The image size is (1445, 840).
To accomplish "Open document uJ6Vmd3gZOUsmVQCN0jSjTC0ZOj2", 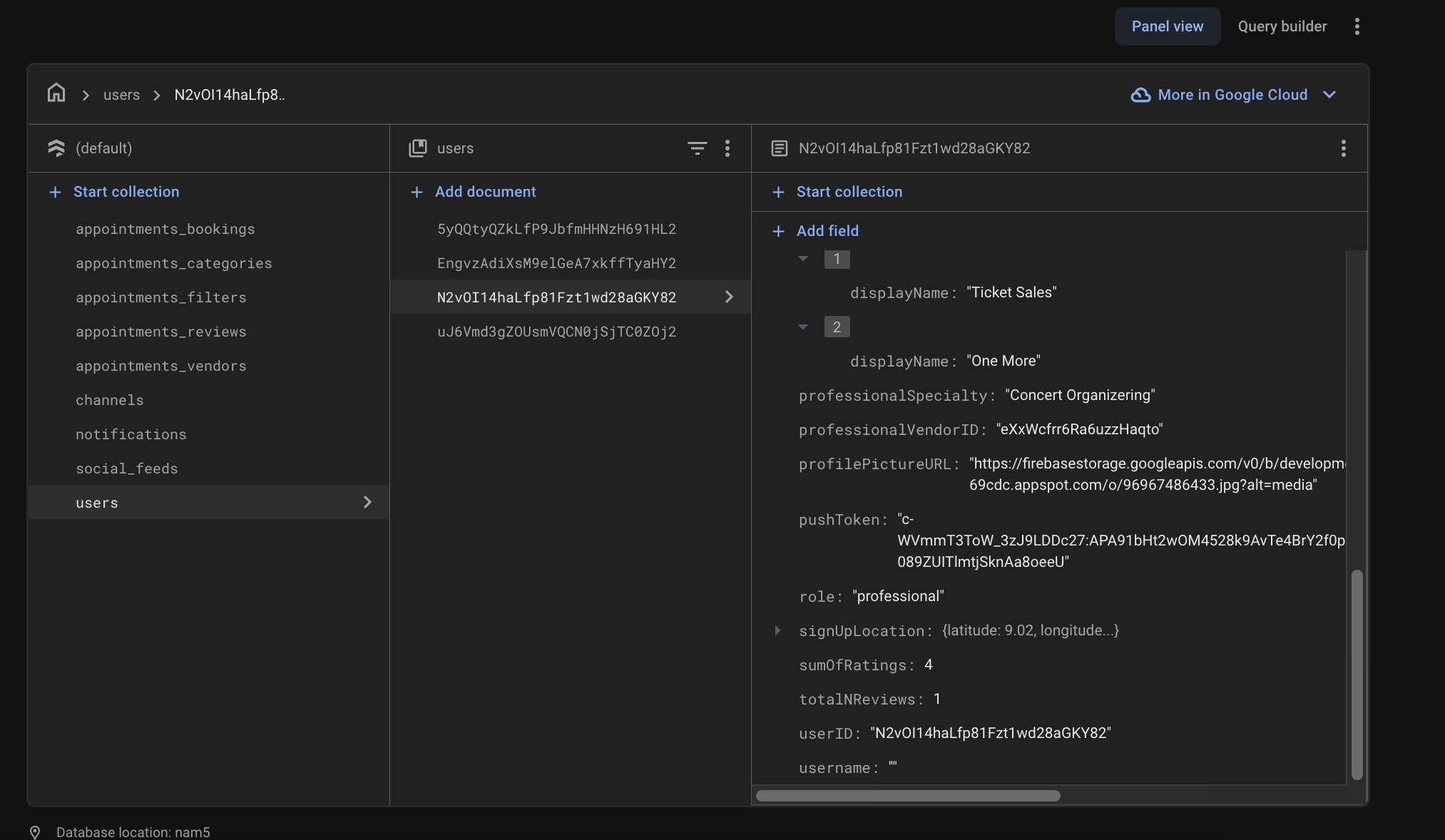I will click(556, 332).
